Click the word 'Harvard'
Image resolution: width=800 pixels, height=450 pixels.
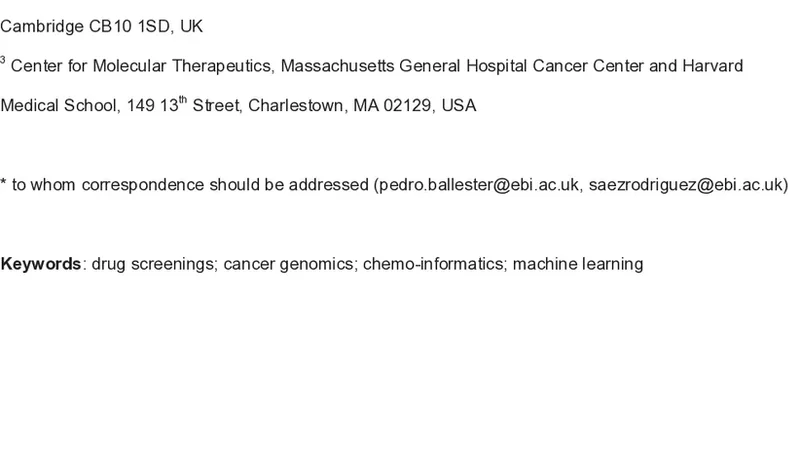point(712,66)
